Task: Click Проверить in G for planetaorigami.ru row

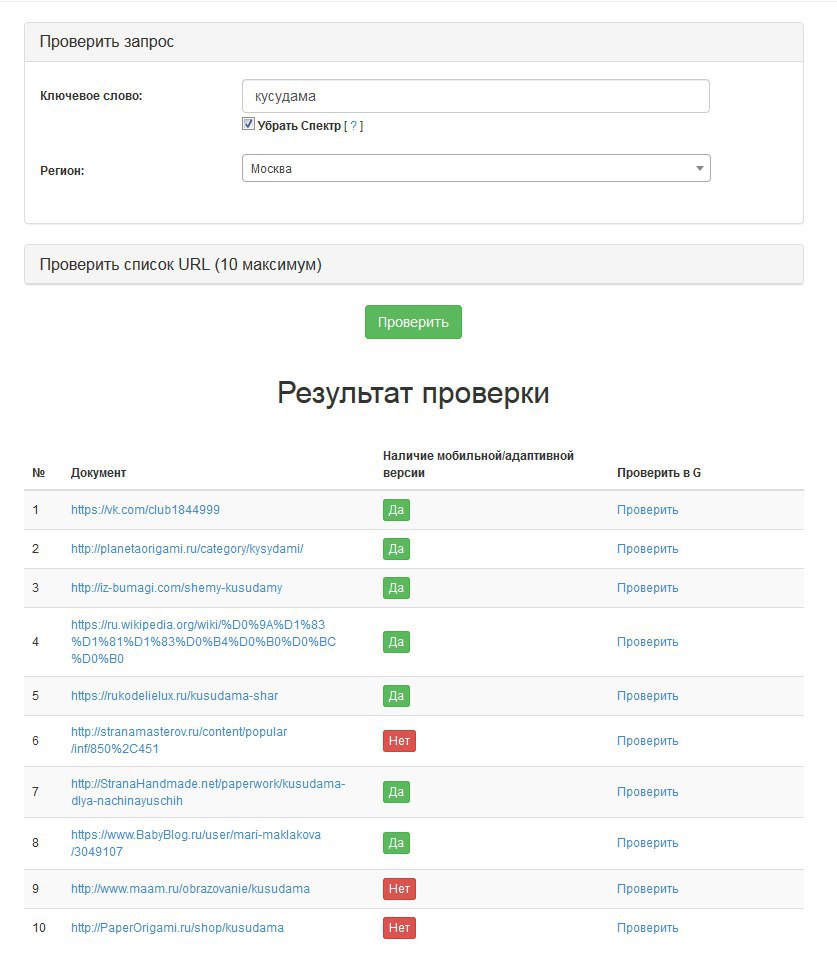Action: tap(648, 549)
